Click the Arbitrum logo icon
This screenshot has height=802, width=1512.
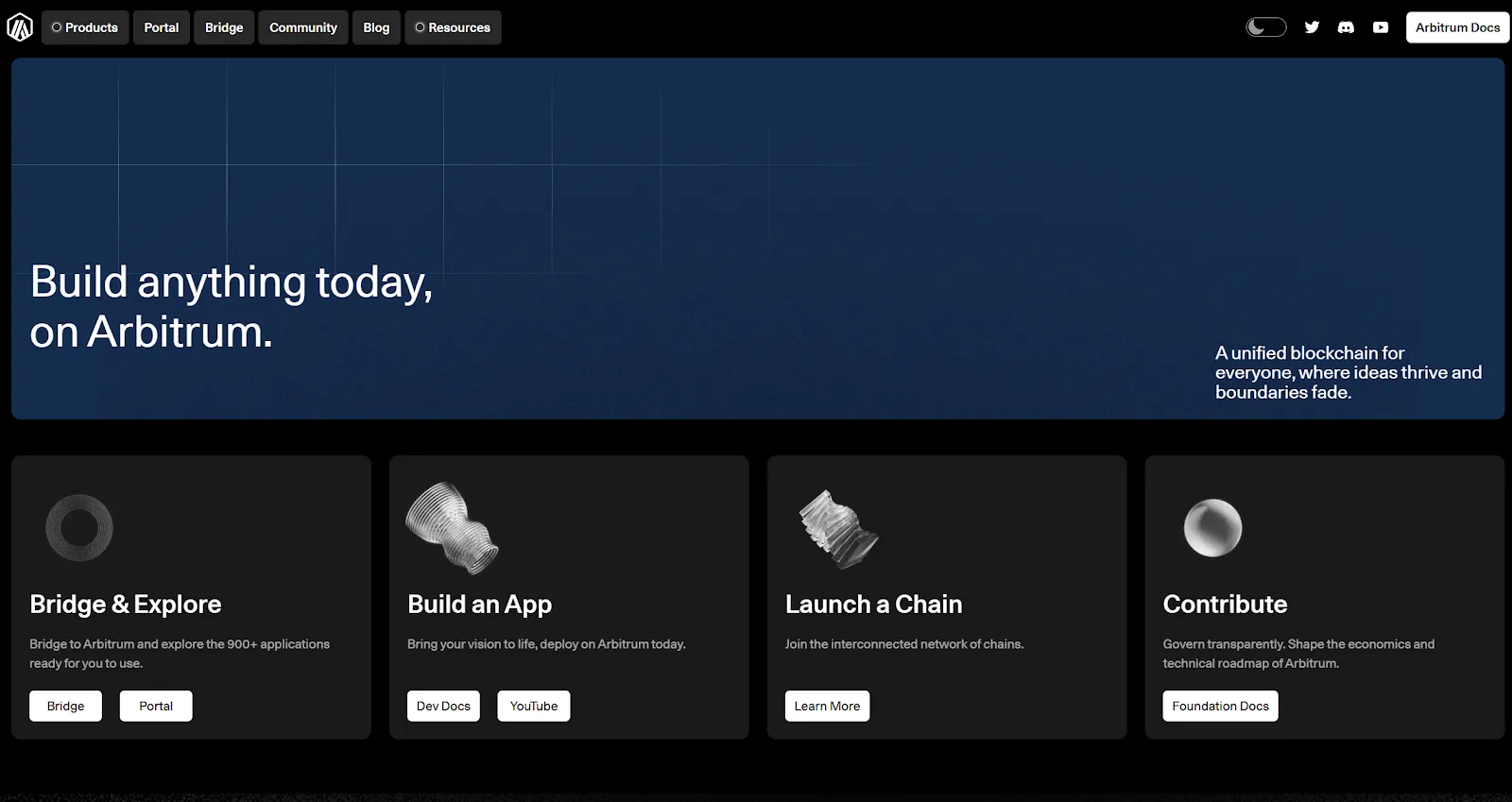[20, 27]
